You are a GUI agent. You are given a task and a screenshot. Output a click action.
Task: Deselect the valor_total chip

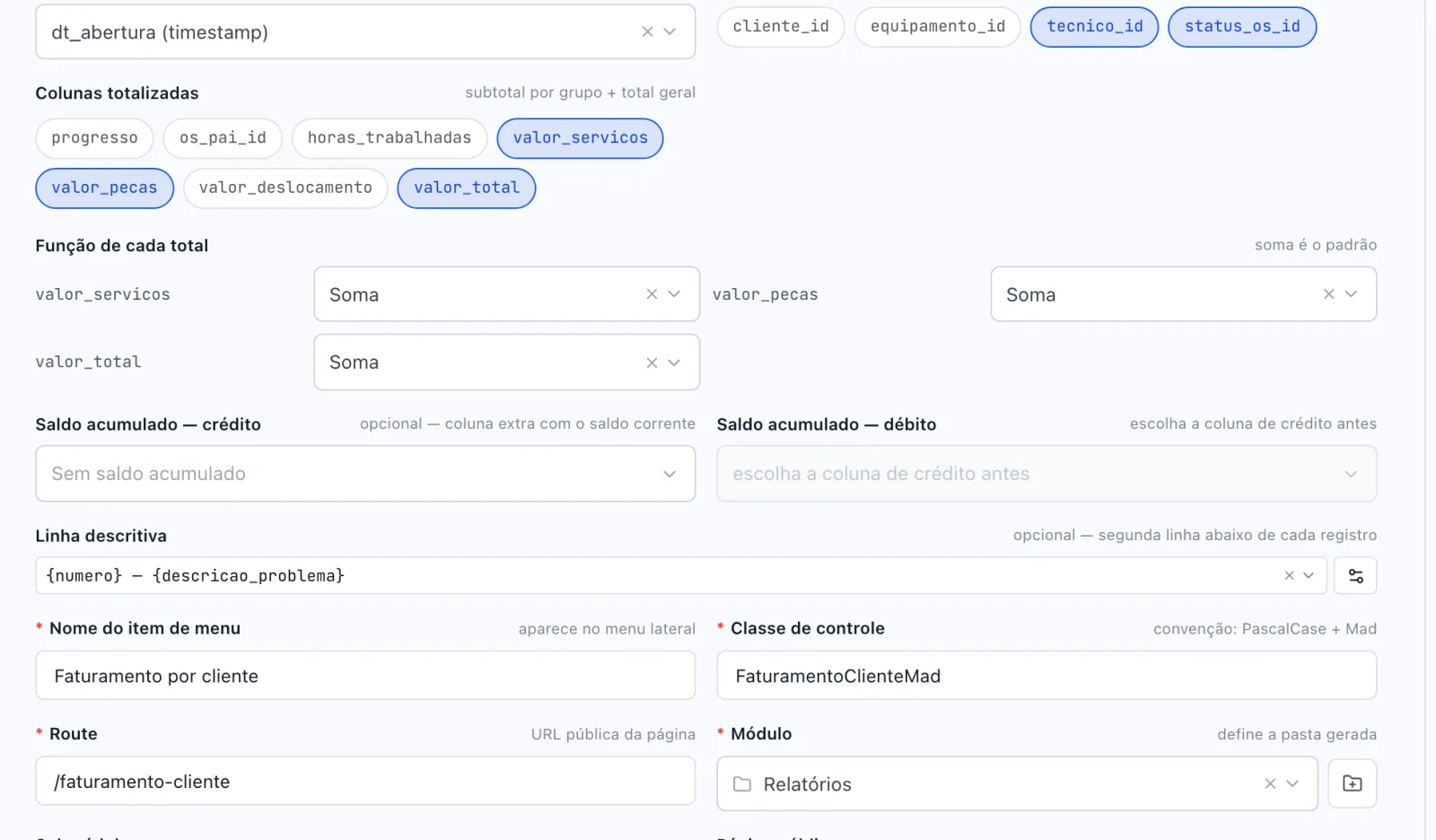tap(467, 188)
